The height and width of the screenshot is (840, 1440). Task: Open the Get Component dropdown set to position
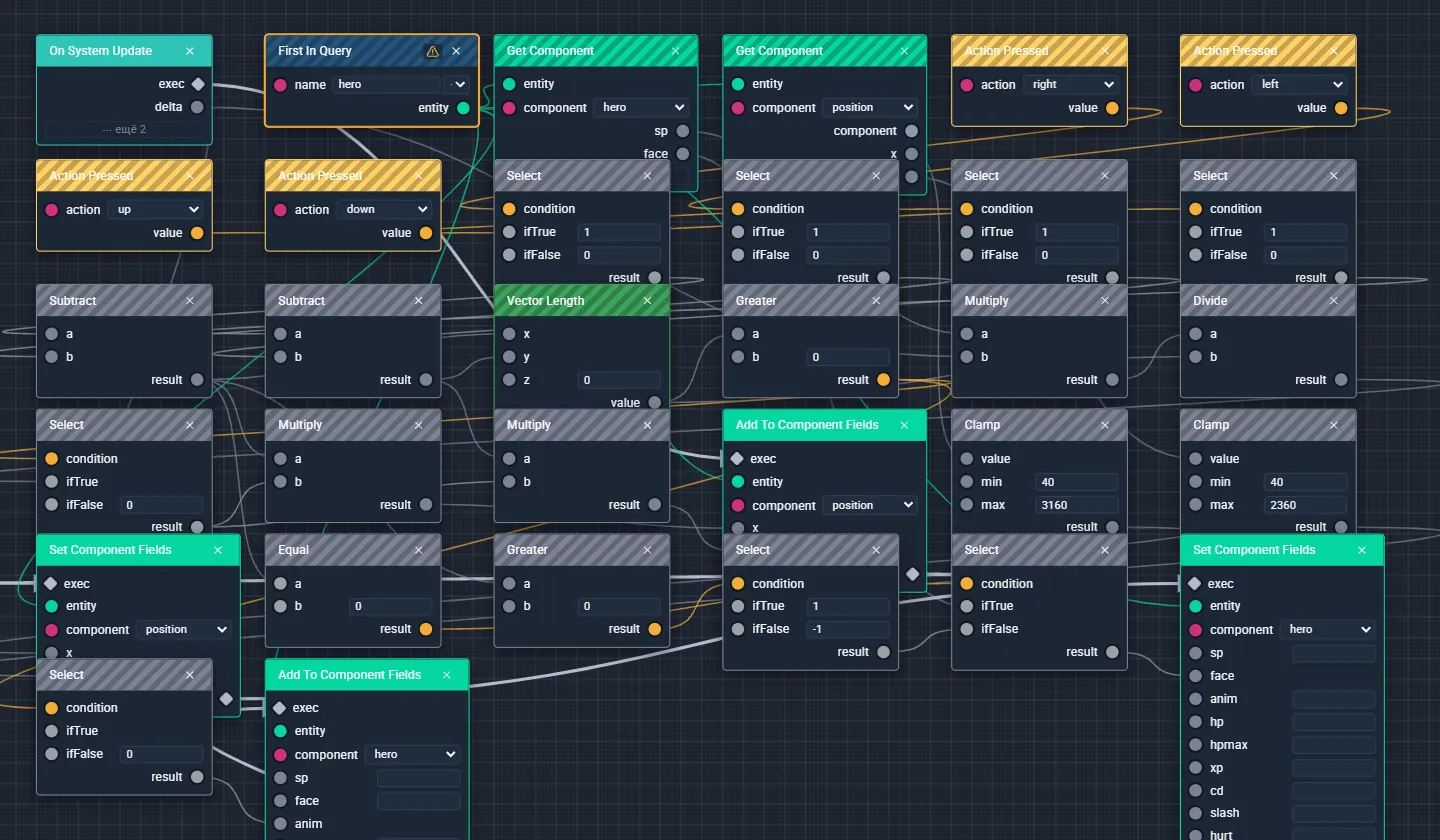point(870,107)
